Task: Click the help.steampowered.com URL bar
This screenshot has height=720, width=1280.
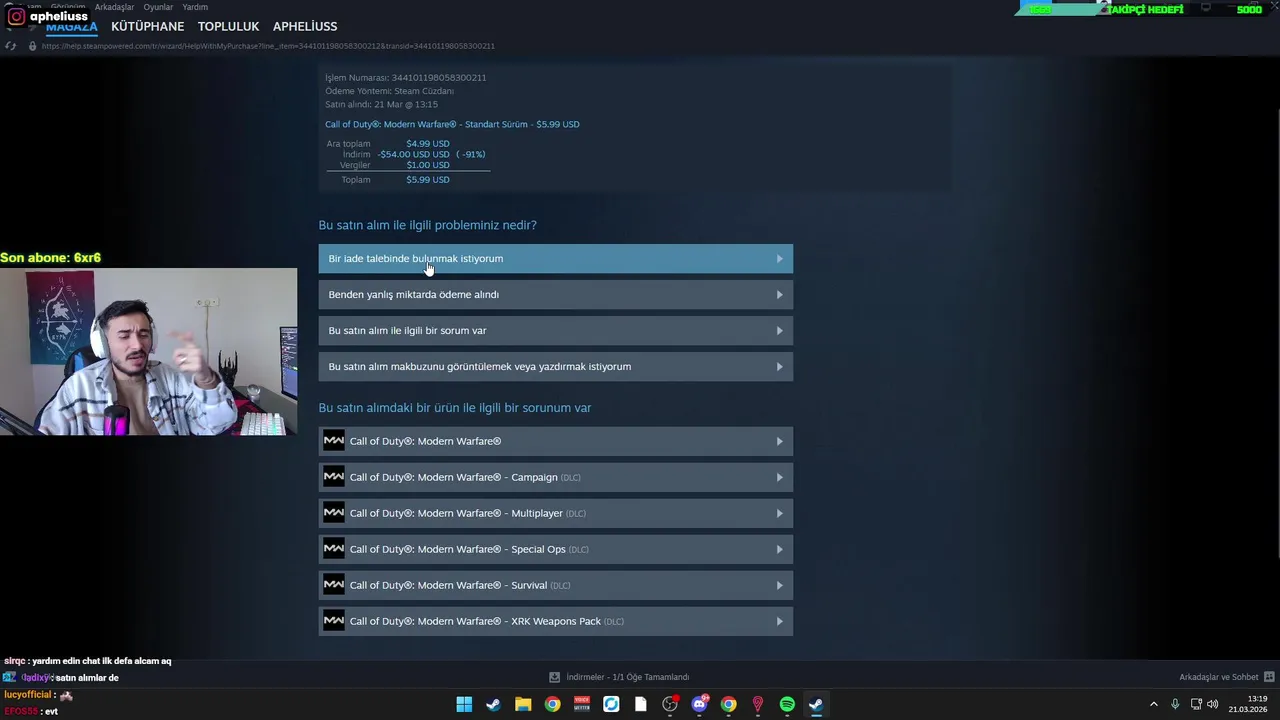Action: pos(268,46)
